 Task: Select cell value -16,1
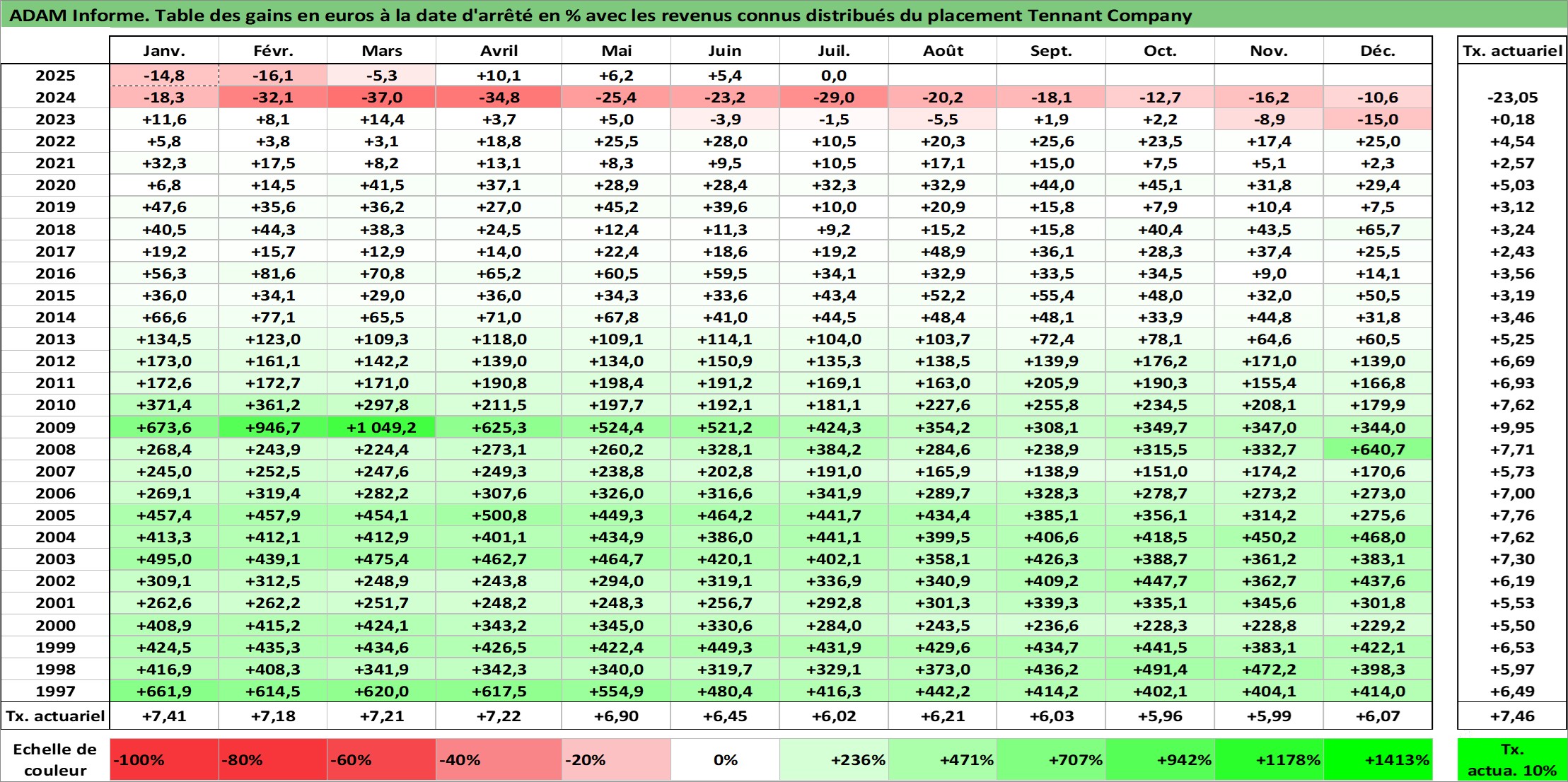[x=273, y=76]
